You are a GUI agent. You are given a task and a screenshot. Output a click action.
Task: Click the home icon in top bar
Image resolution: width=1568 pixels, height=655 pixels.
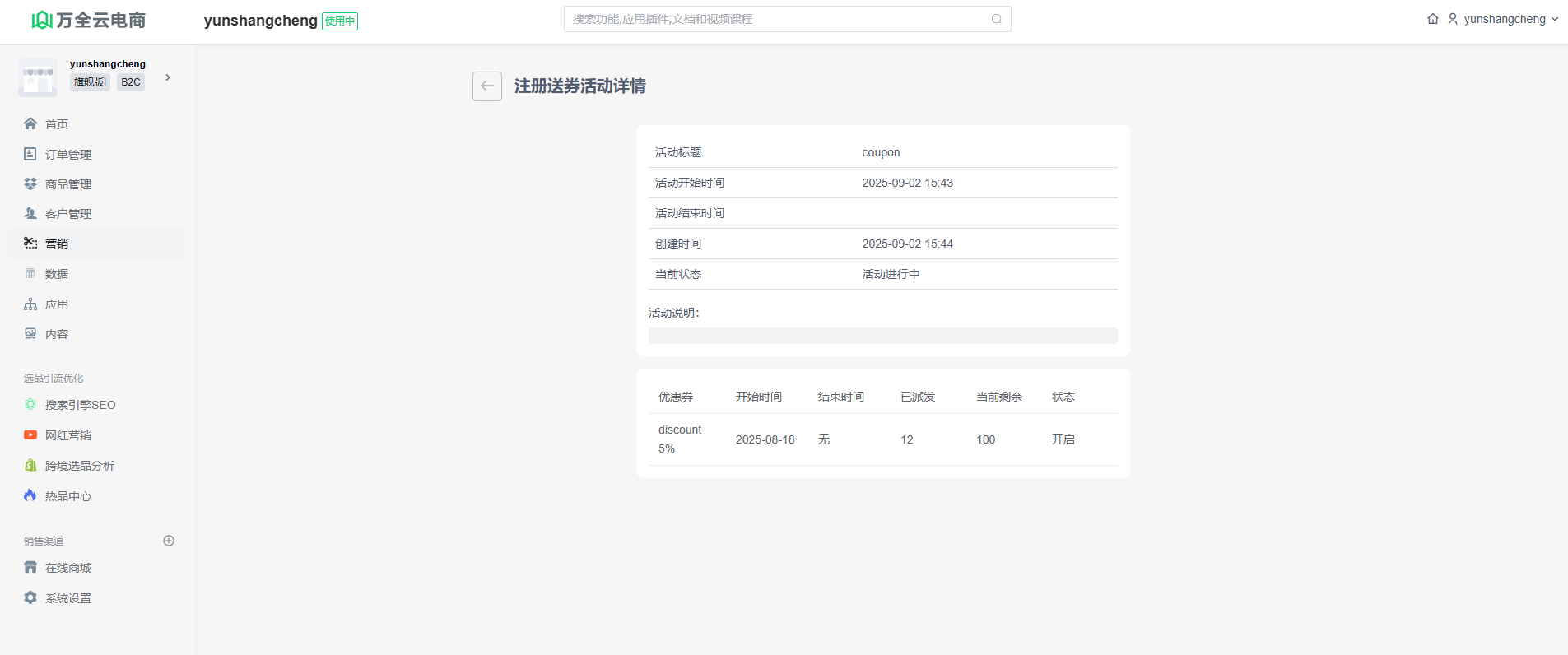pos(1433,19)
